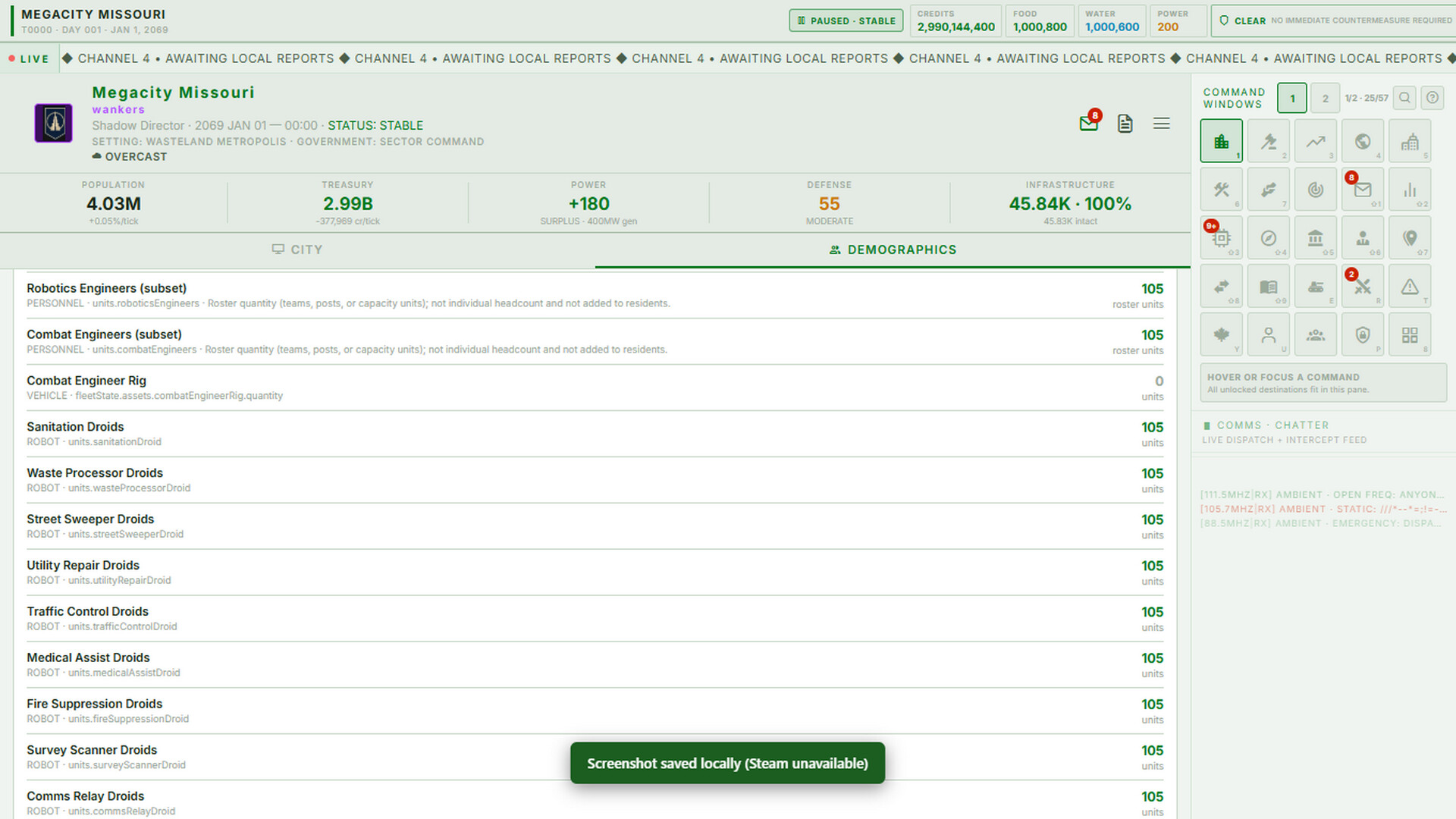Open the header mail inbox icon

pos(1089,123)
